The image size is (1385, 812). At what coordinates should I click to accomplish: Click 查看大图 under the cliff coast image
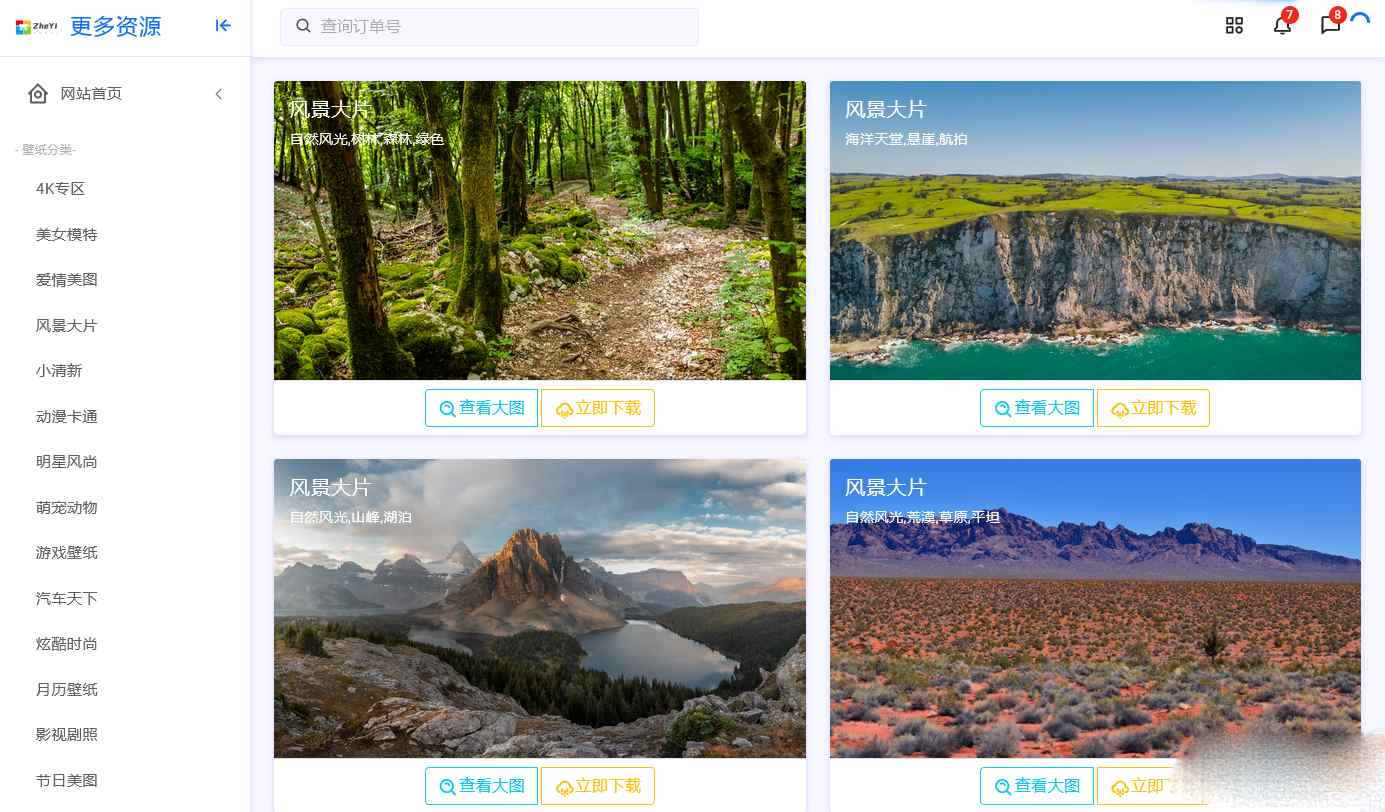click(x=1037, y=408)
